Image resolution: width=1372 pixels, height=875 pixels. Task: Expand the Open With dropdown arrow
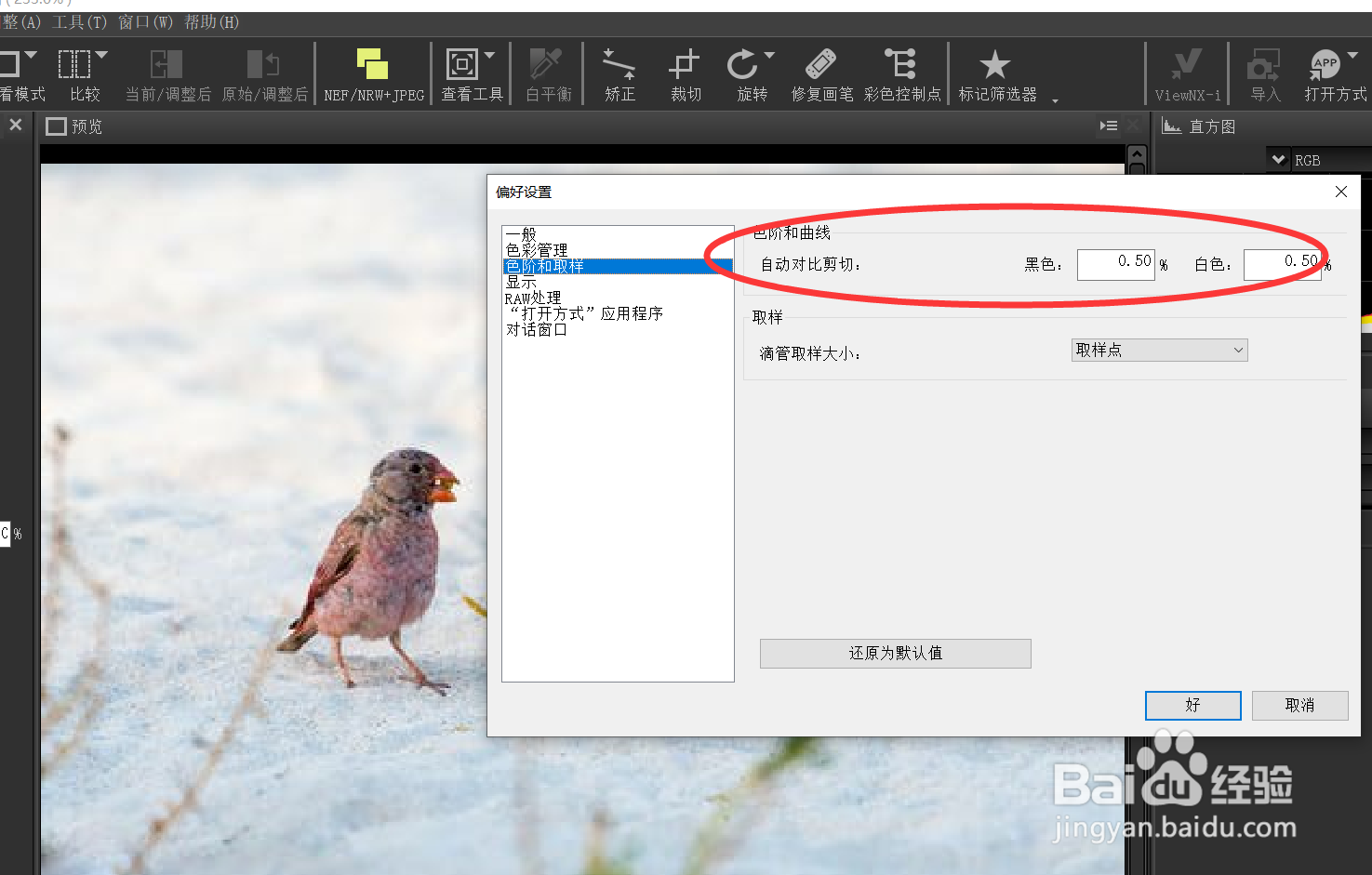pyautogui.click(x=1352, y=55)
